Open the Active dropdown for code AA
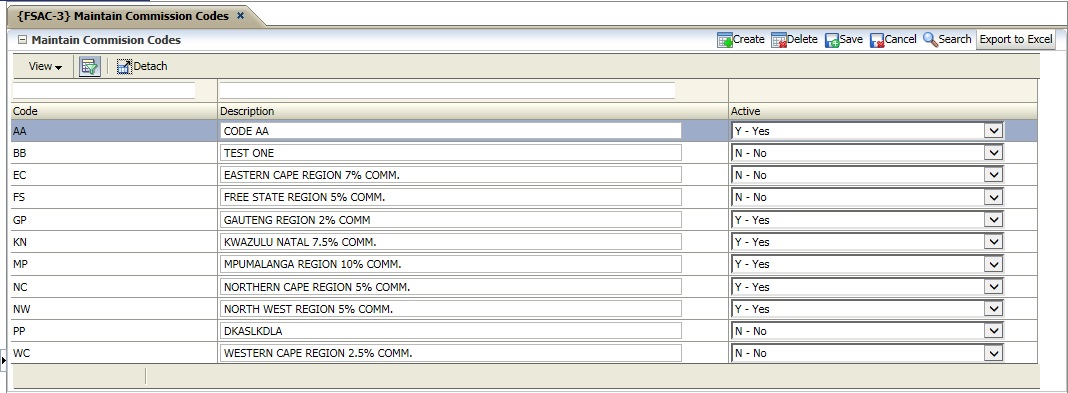Viewport: 1068px width, 393px height. (994, 131)
